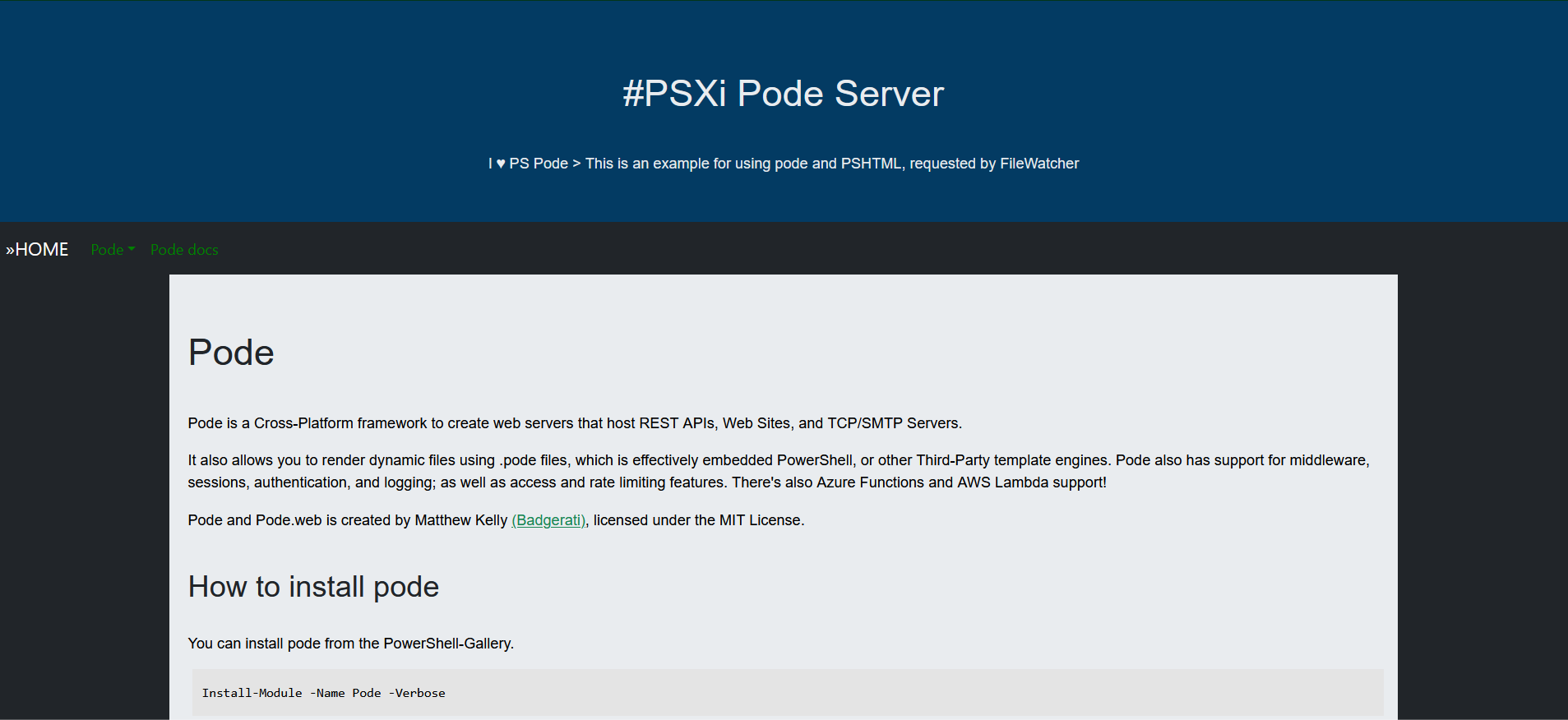Click the I ♥ PS Pode subtitle text

(784, 164)
